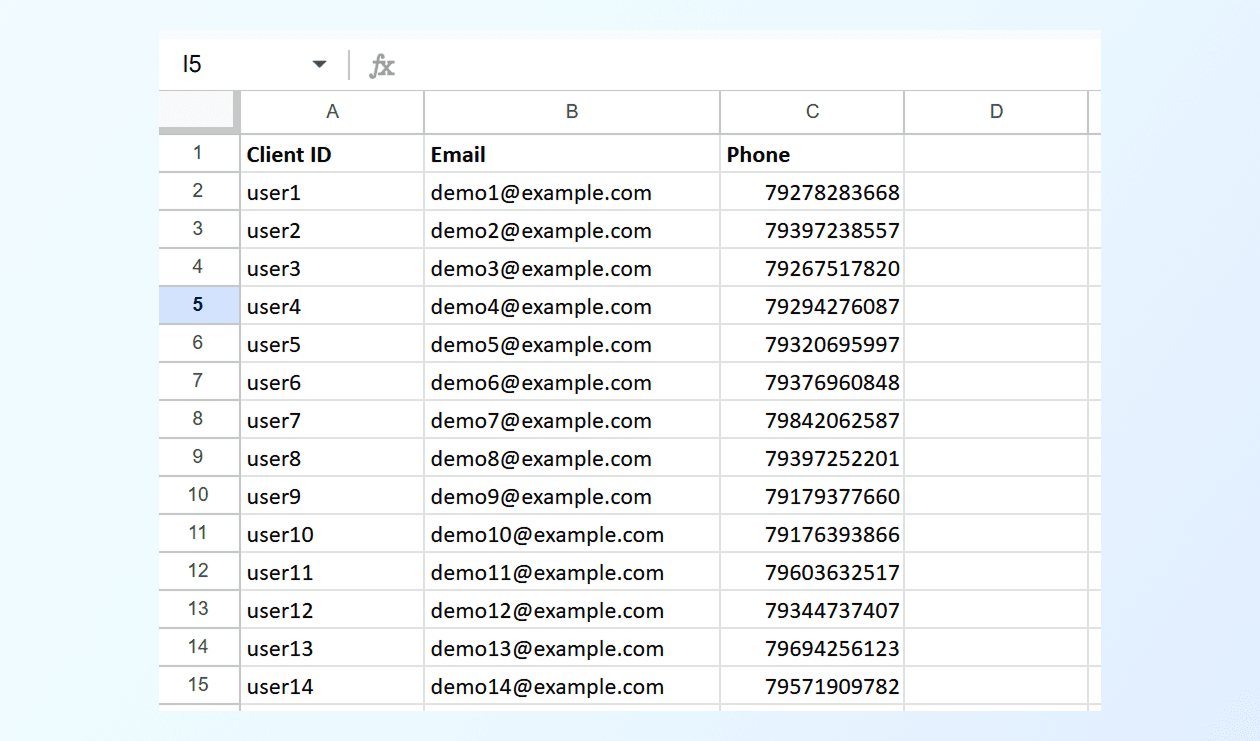
Task: Click the Email header cell
Action: coord(572,155)
